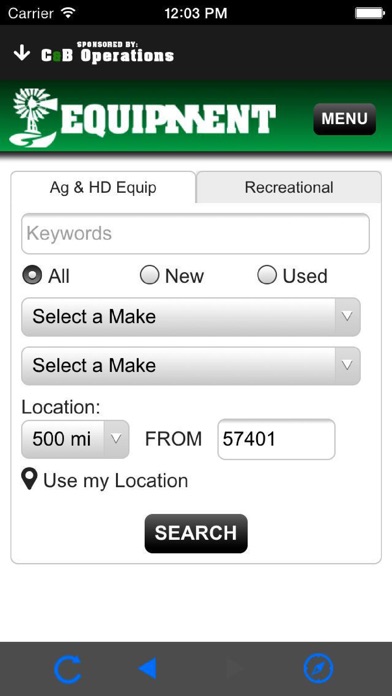Focus the Keywords input field
This screenshot has width=392, height=696.
coord(195,233)
